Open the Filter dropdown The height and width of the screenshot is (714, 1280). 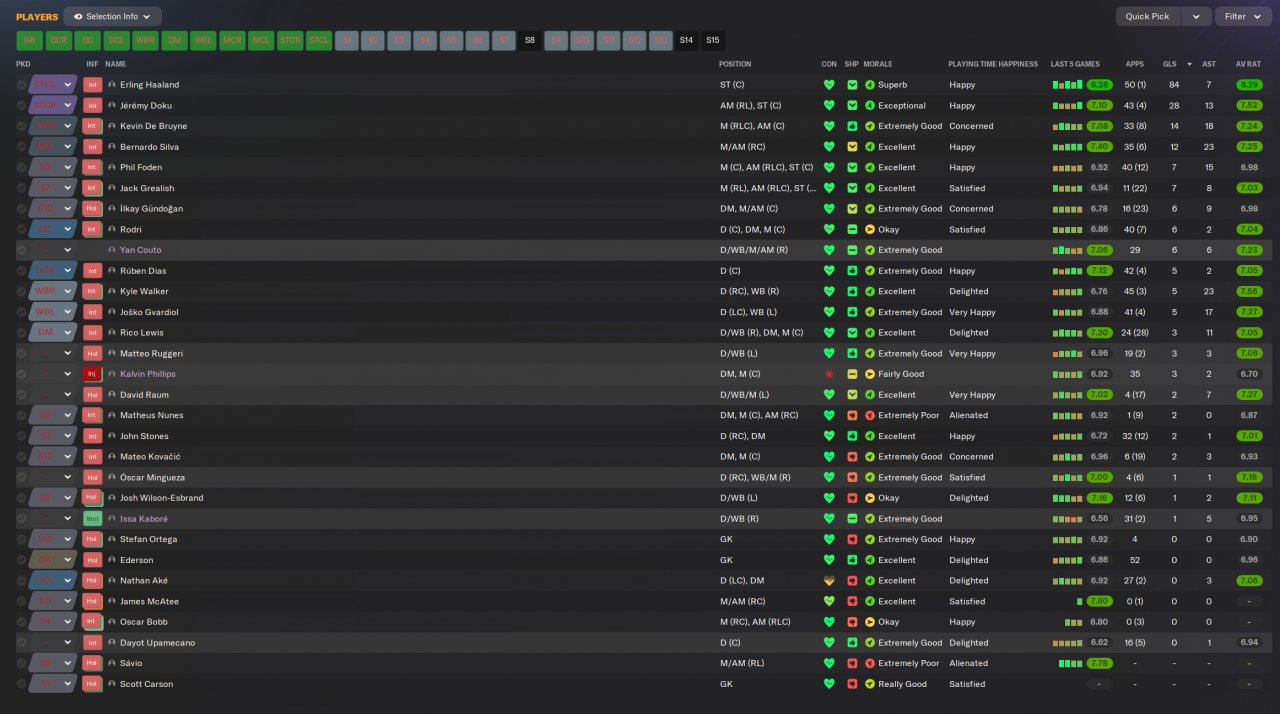(x=1242, y=16)
